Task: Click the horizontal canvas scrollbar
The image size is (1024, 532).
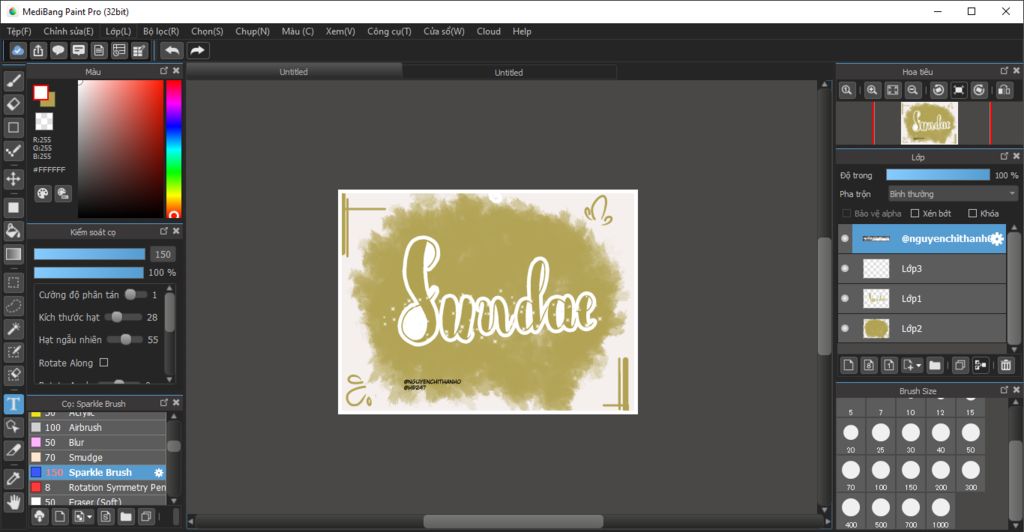Action: pyautogui.click(x=513, y=522)
